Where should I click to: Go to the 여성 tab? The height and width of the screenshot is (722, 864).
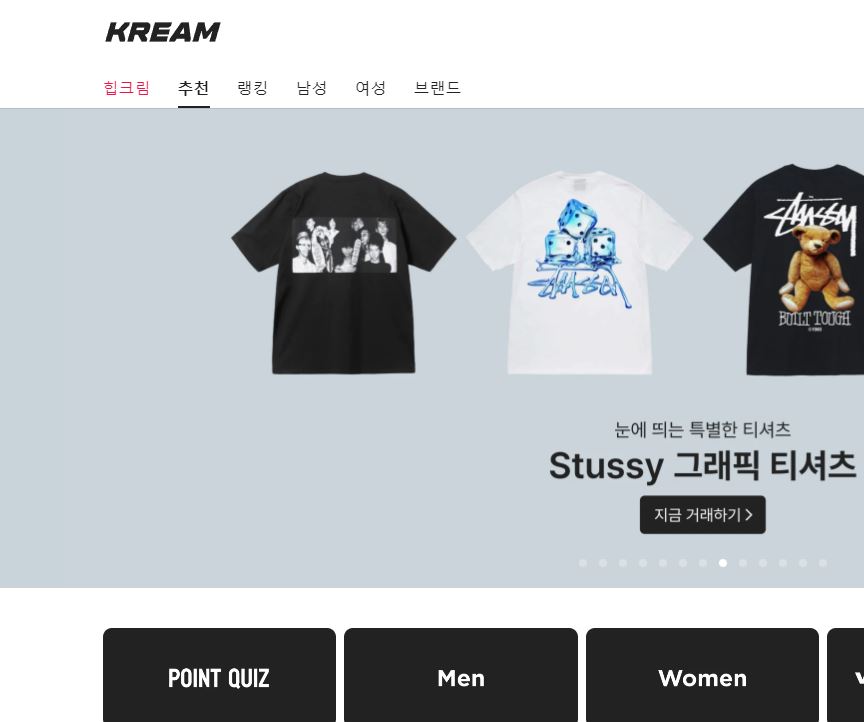coord(371,88)
